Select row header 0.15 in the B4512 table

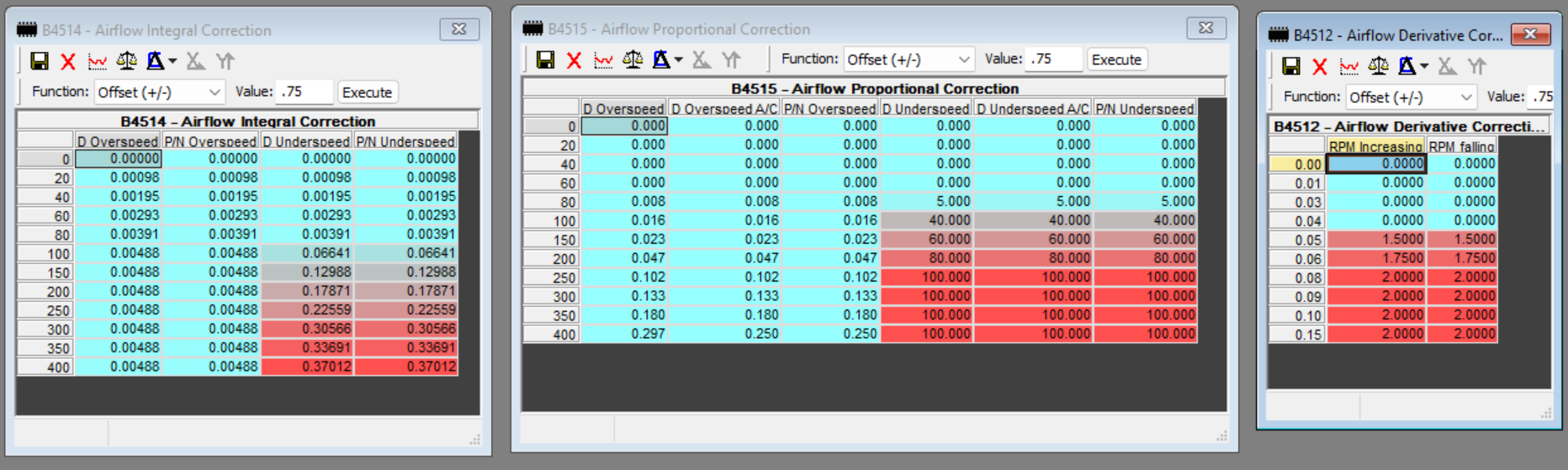pos(1297,334)
